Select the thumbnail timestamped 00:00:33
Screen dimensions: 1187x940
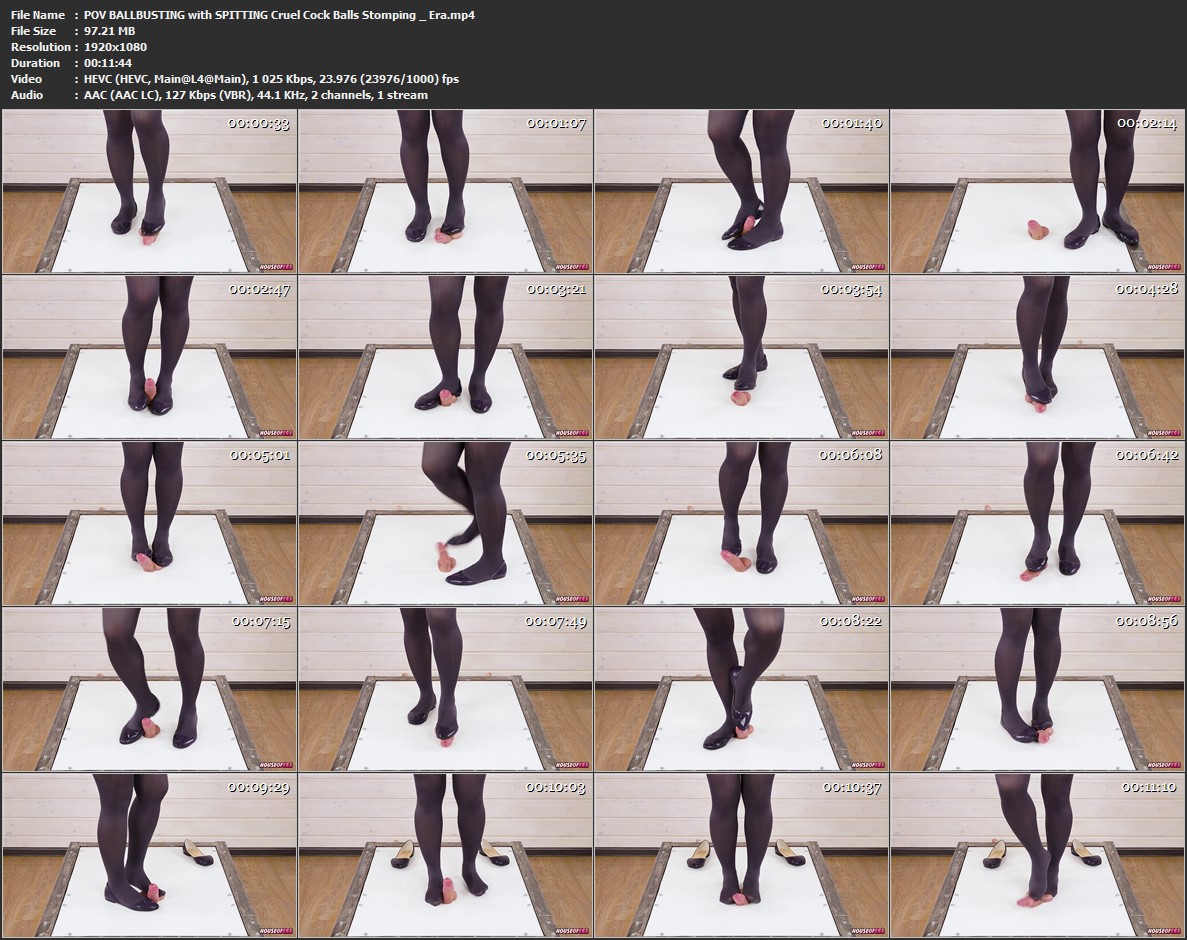coord(150,191)
